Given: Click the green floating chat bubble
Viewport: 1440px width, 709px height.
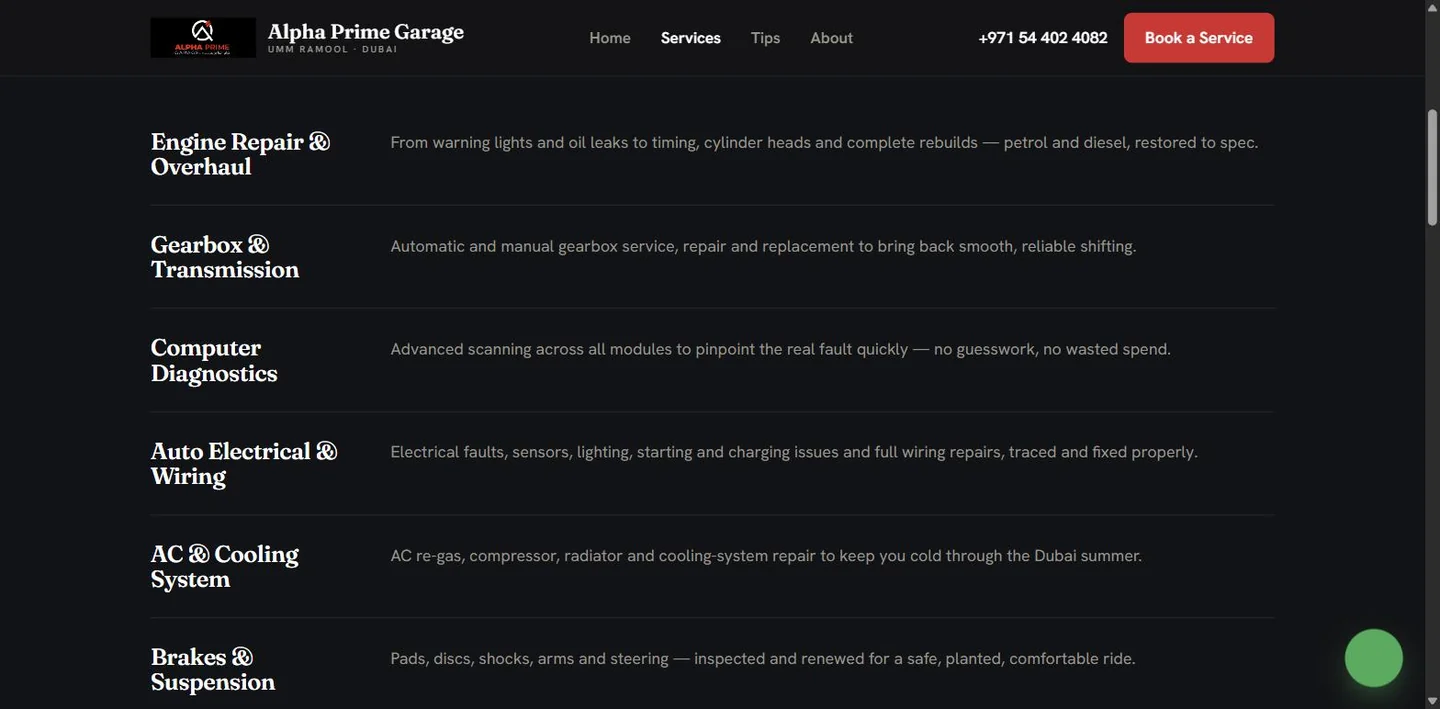Looking at the screenshot, I should click(x=1374, y=658).
